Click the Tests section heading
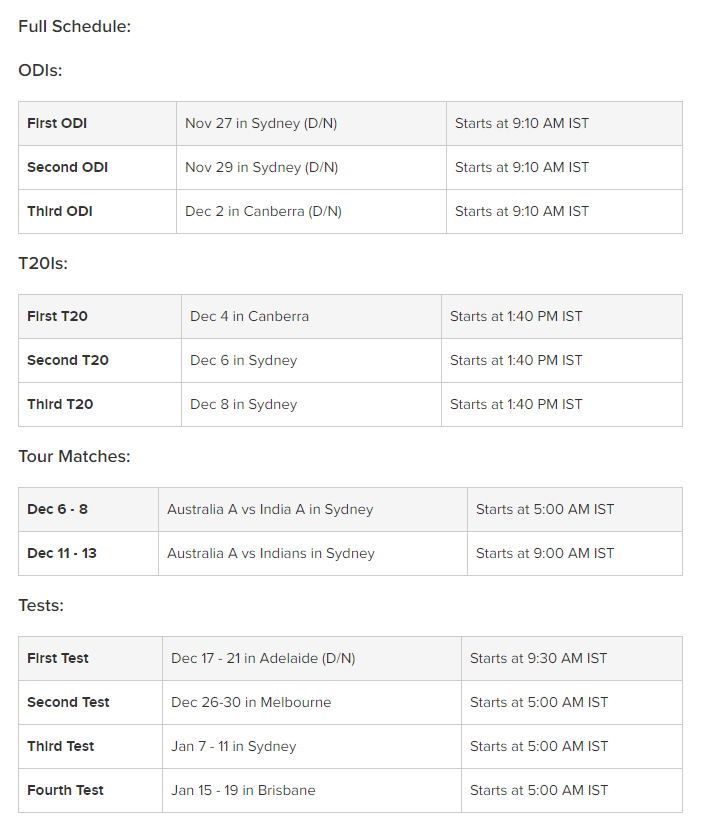This screenshot has width=701, height=830. tap(41, 606)
